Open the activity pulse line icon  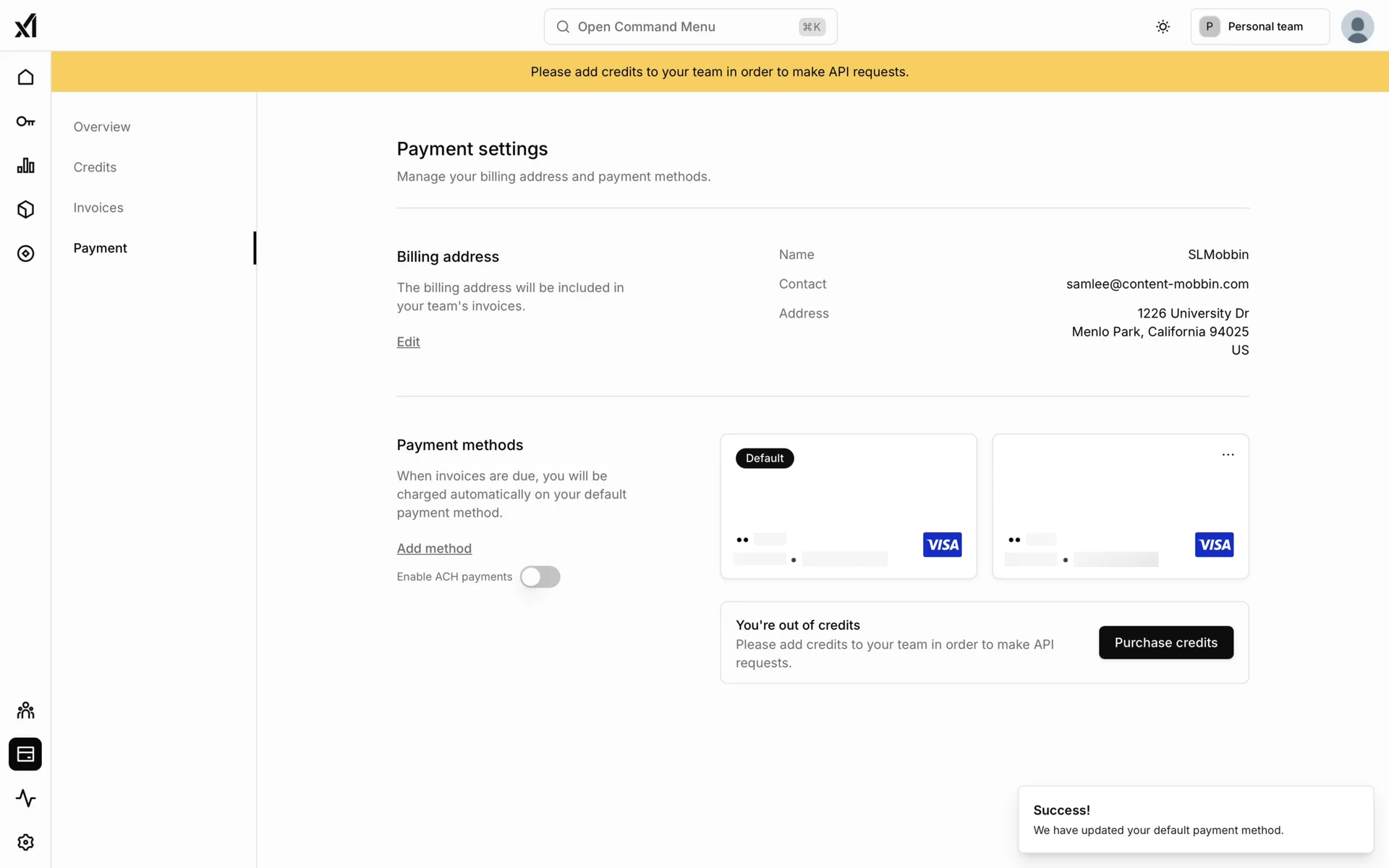coord(25,799)
